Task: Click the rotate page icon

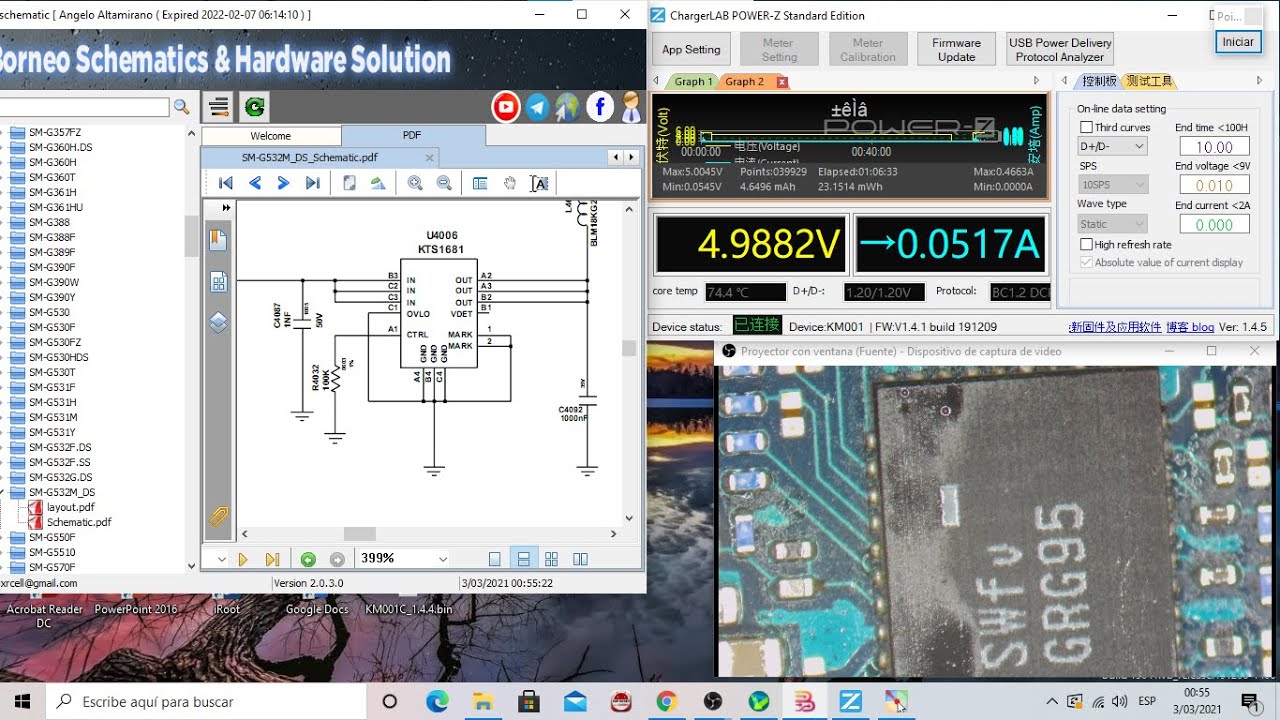Action: point(378,183)
